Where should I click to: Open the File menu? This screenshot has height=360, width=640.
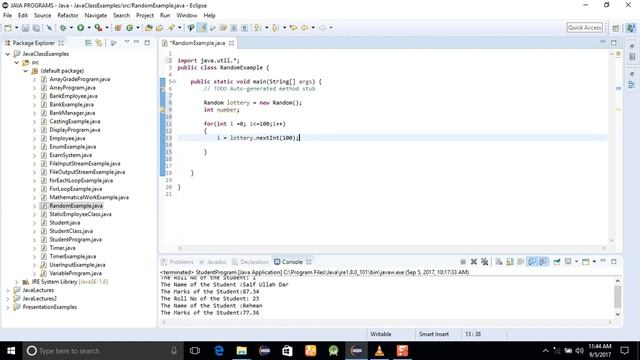pos(7,16)
